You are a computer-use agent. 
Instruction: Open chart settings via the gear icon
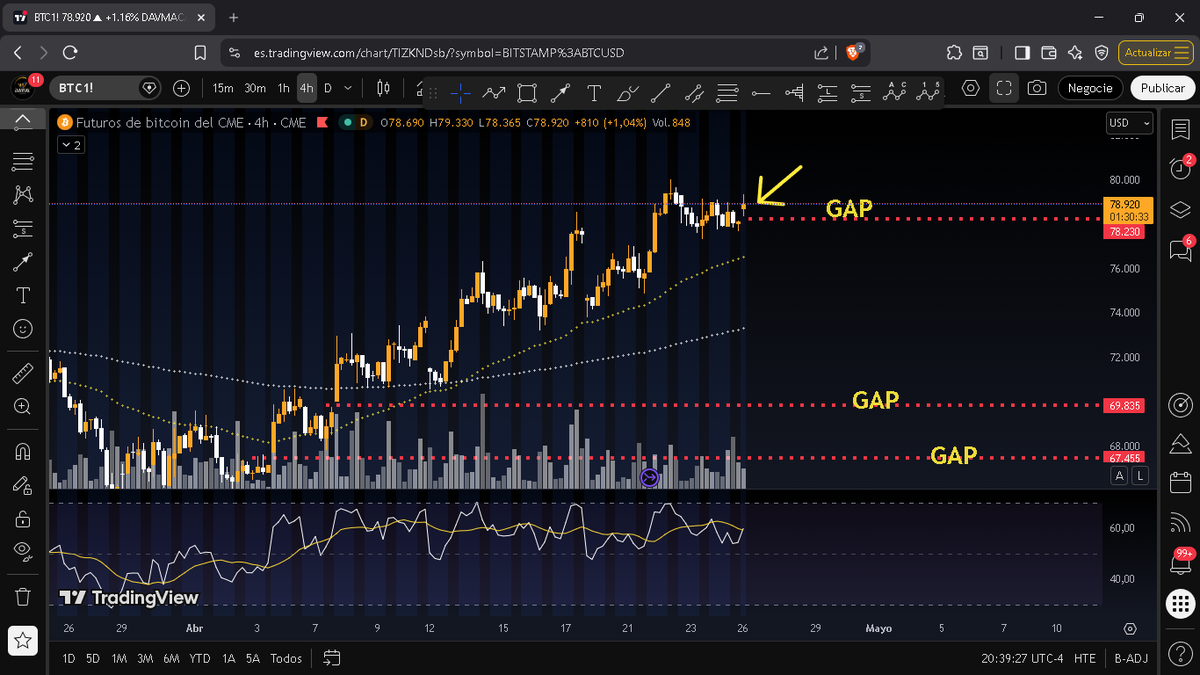click(970, 88)
